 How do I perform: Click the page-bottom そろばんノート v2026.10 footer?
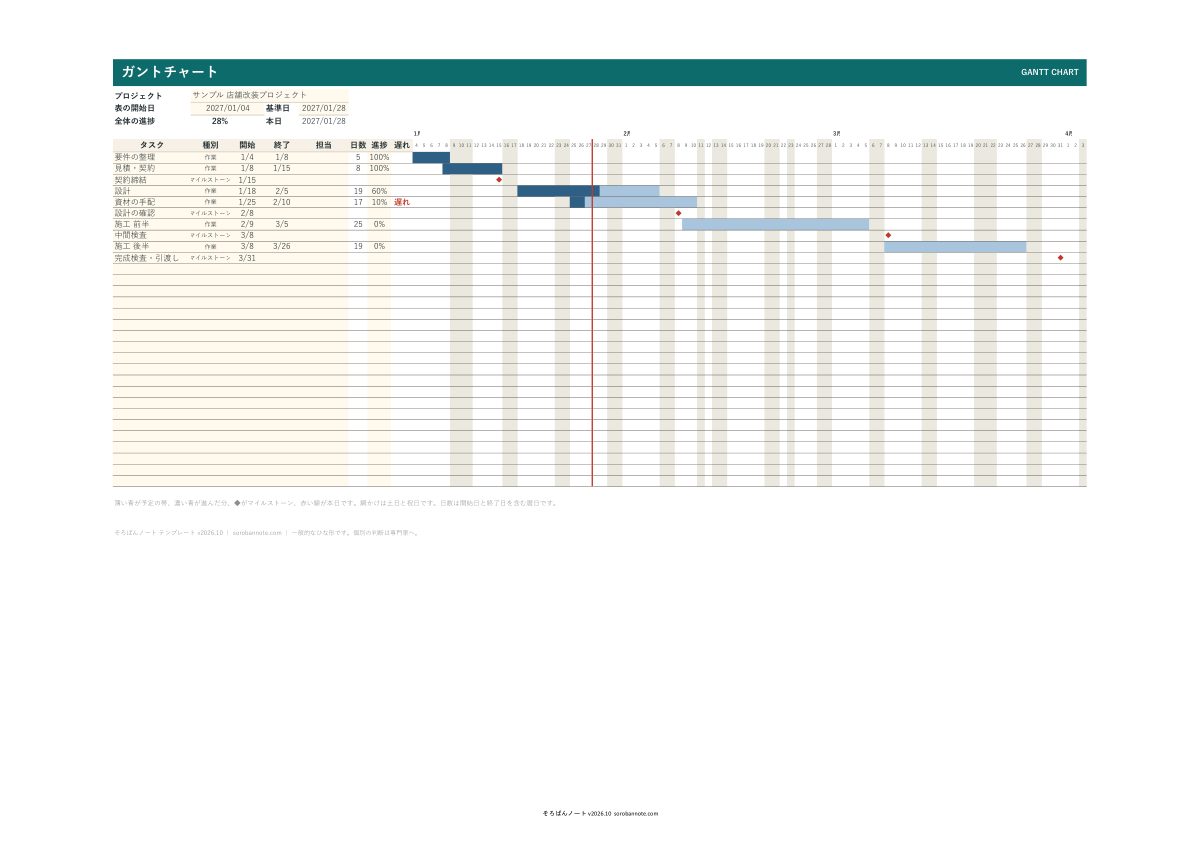pyautogui.click(x=600, y=814)
